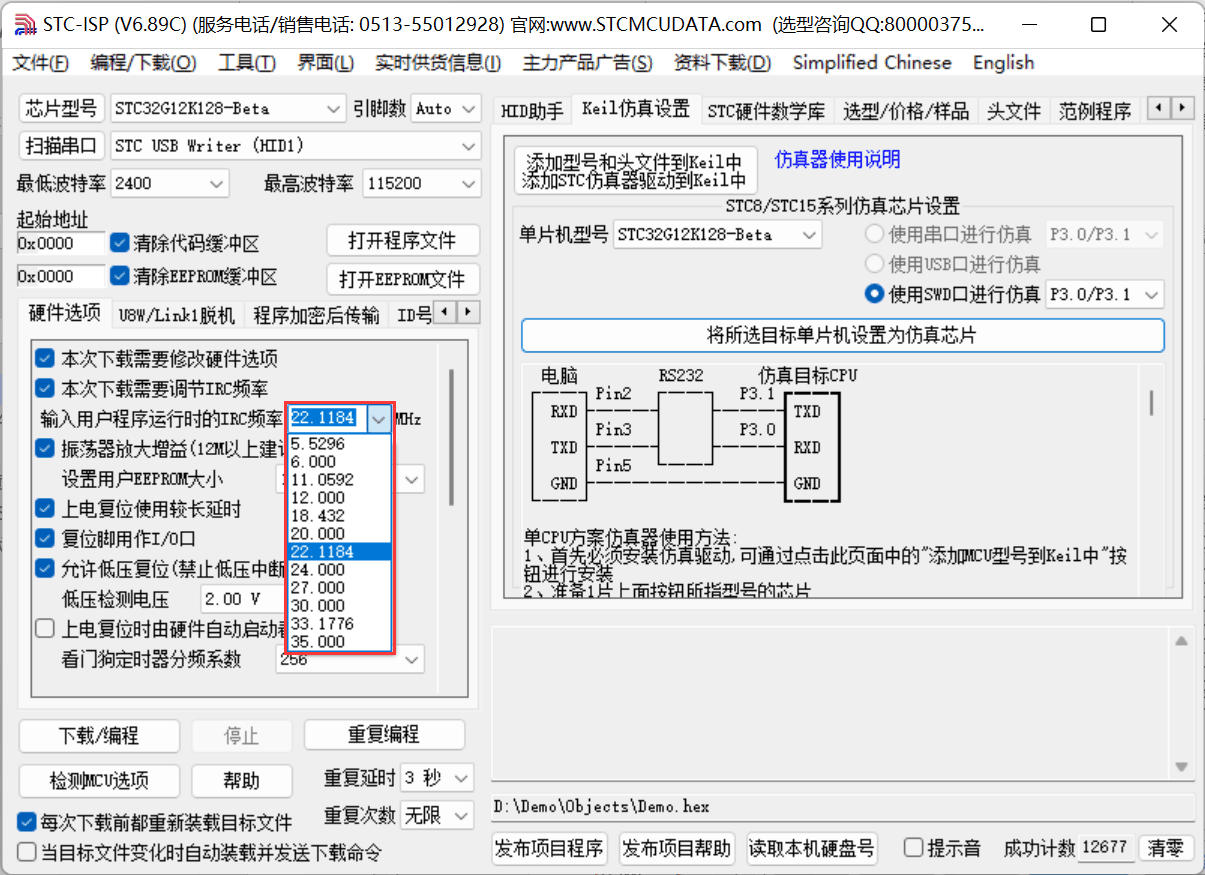Open the 界面(L) menu
Screen dimensions: 1205x875
click(326, 63)
